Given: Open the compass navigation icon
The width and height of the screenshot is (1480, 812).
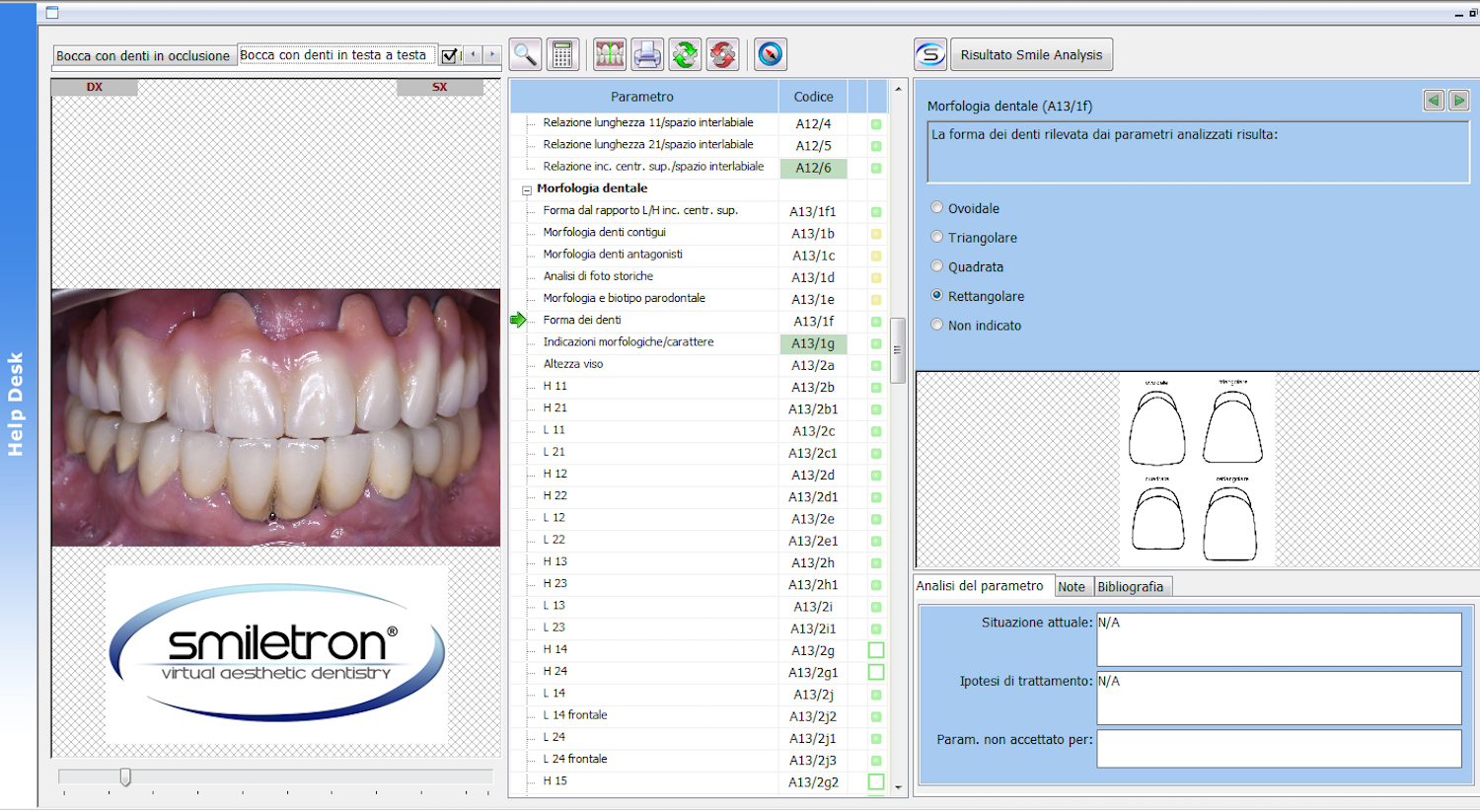Looking at the screenshot, I should [770, 55].
